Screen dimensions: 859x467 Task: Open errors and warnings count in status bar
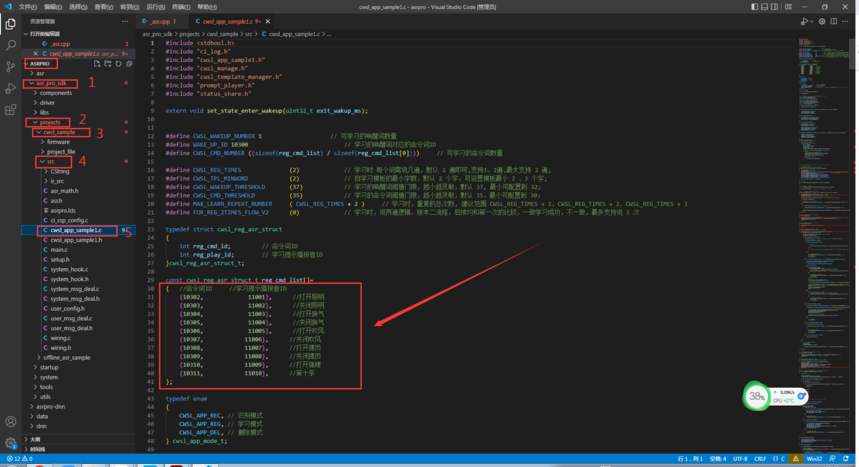(x=20, y=458)
